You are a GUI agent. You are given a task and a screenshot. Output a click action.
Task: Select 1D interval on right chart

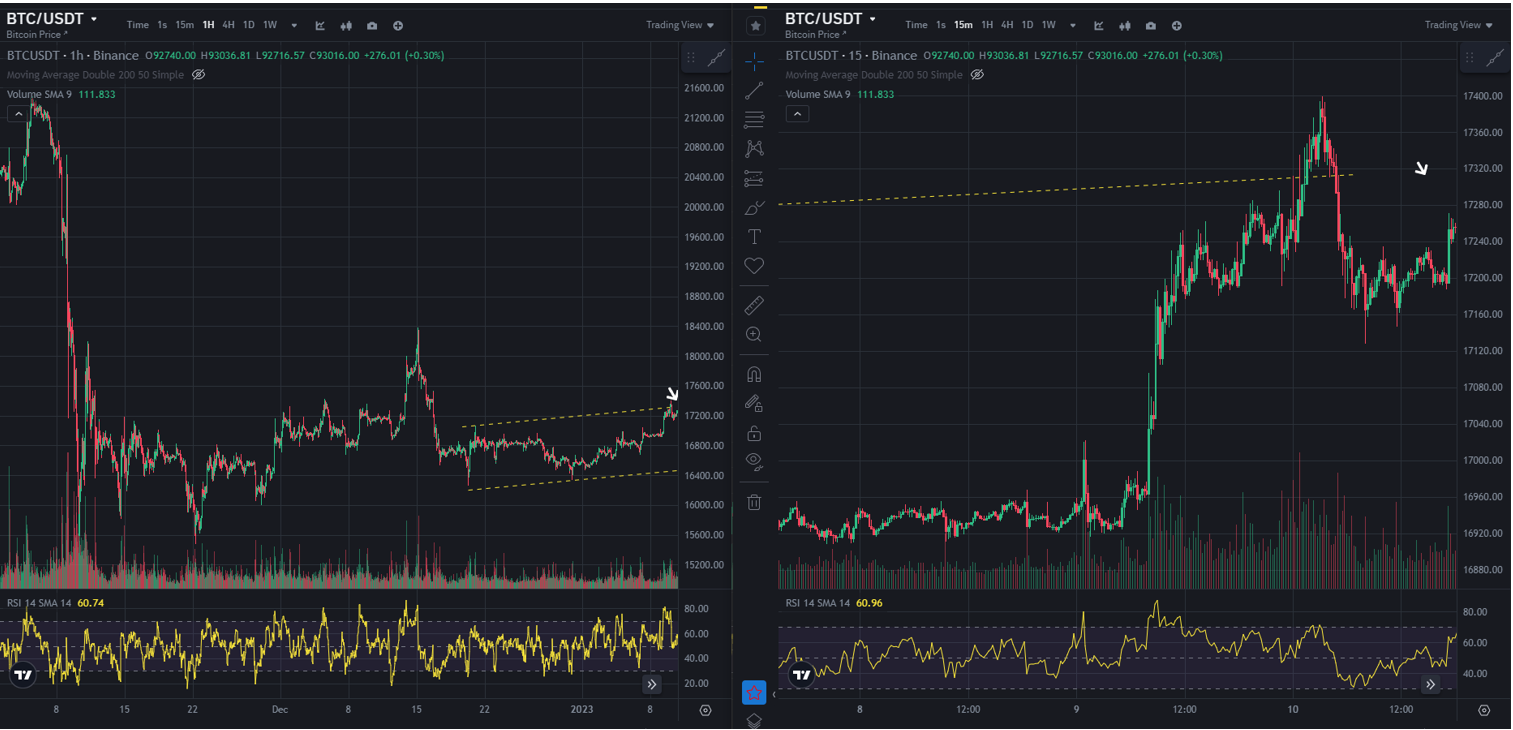pos(1028,25)
